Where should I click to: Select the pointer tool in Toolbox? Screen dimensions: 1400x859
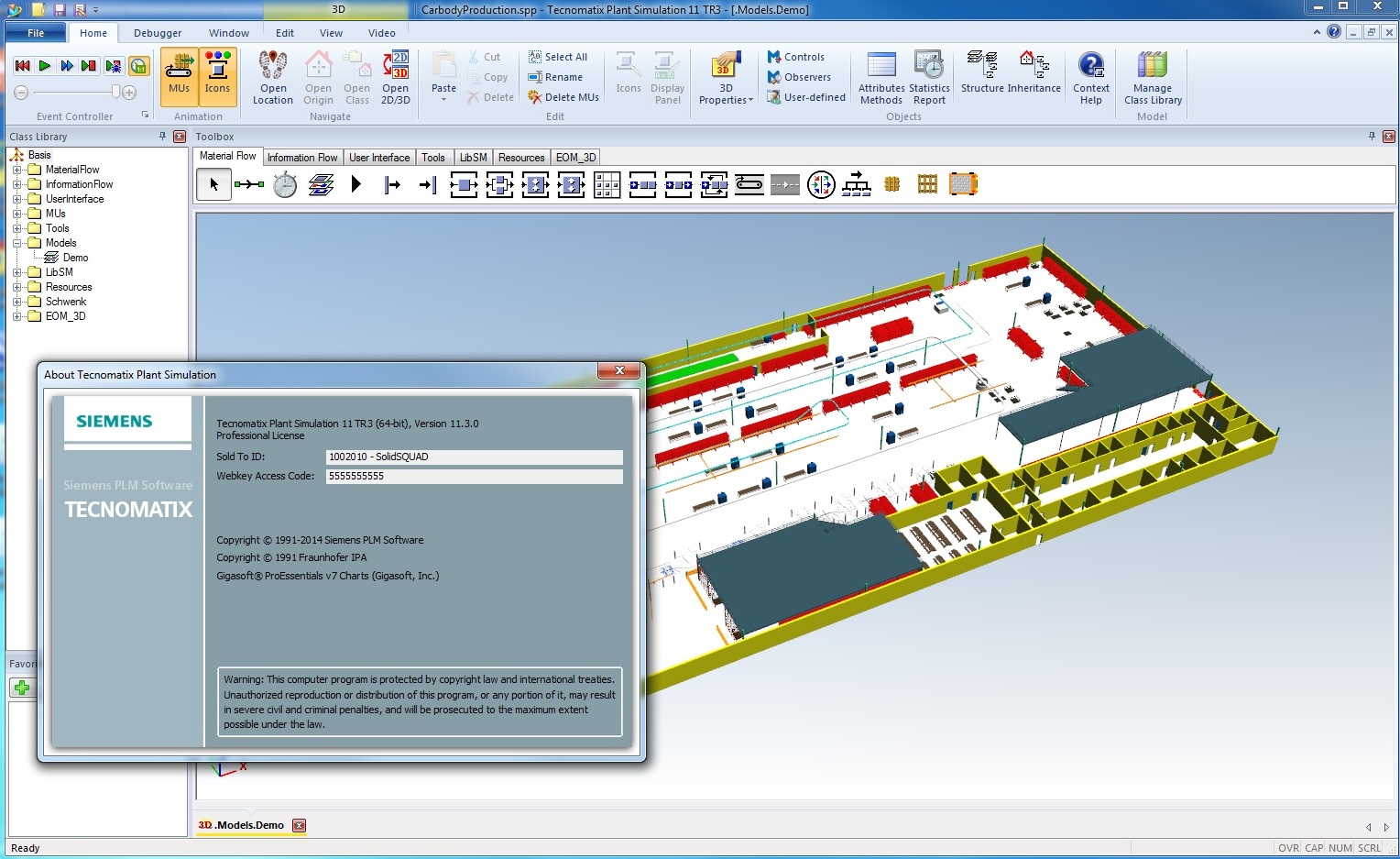click(x=213, y=185)
